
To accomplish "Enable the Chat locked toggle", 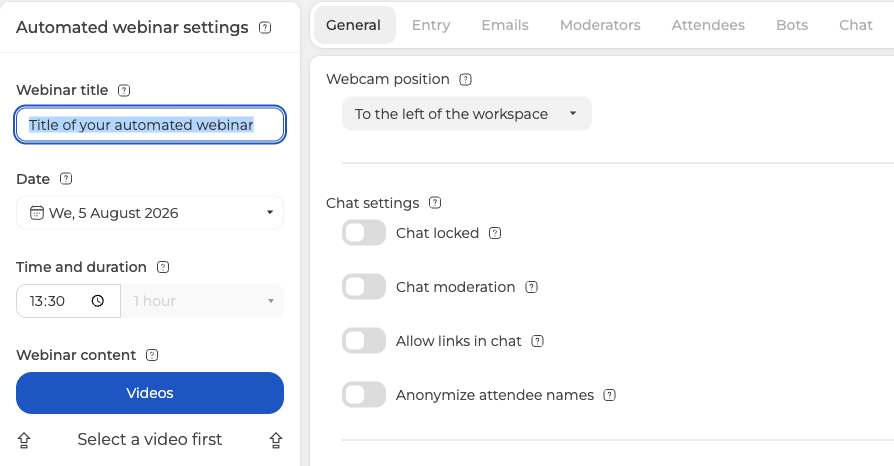I will [x=364, y=233].
